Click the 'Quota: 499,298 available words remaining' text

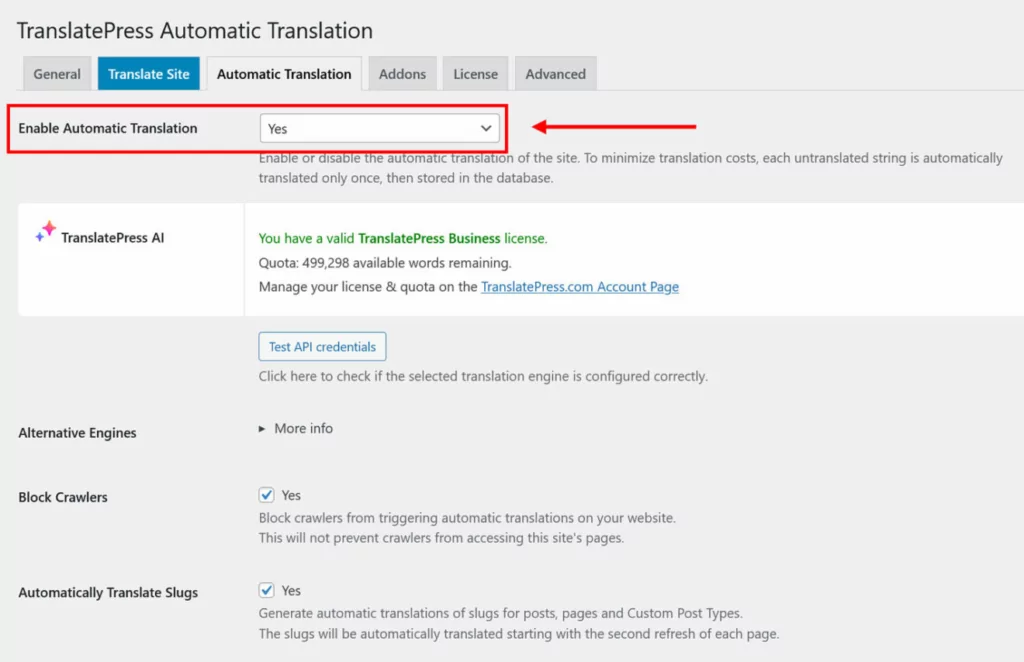coord(385,263)
